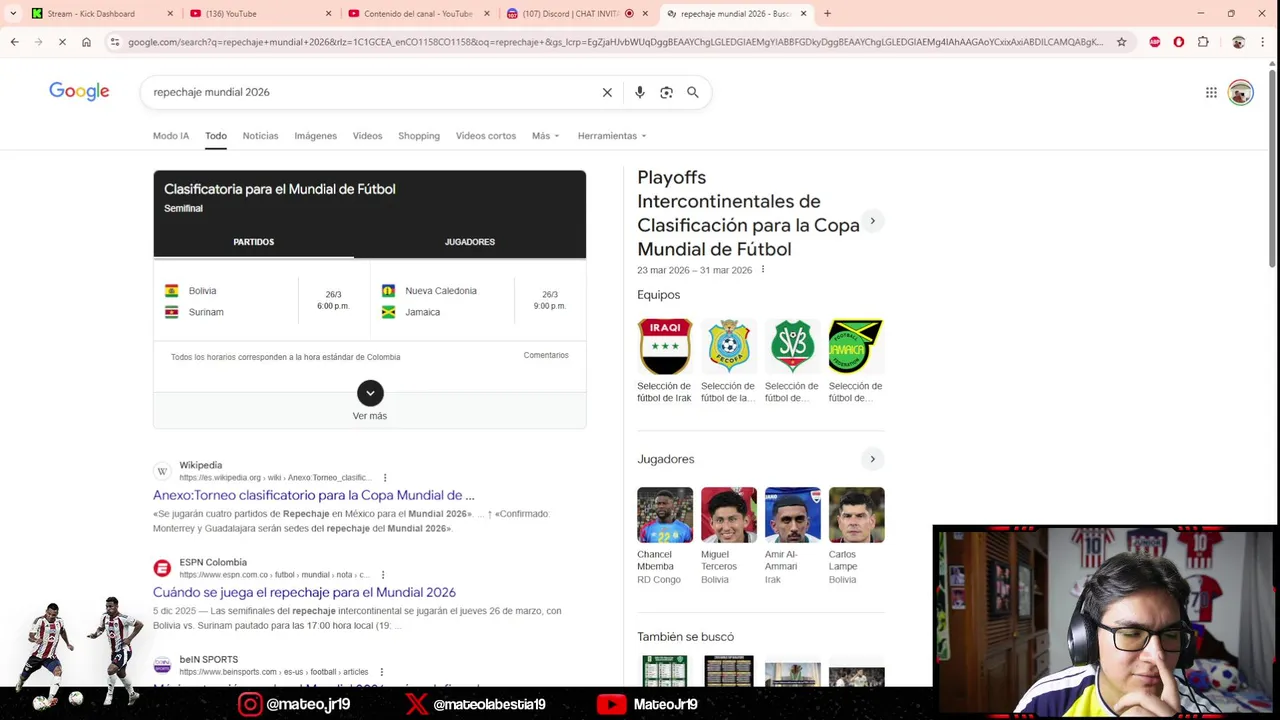Open Iraq national team crest
Viewport: 1280px width, 720px height.
[x=665, y=346]
